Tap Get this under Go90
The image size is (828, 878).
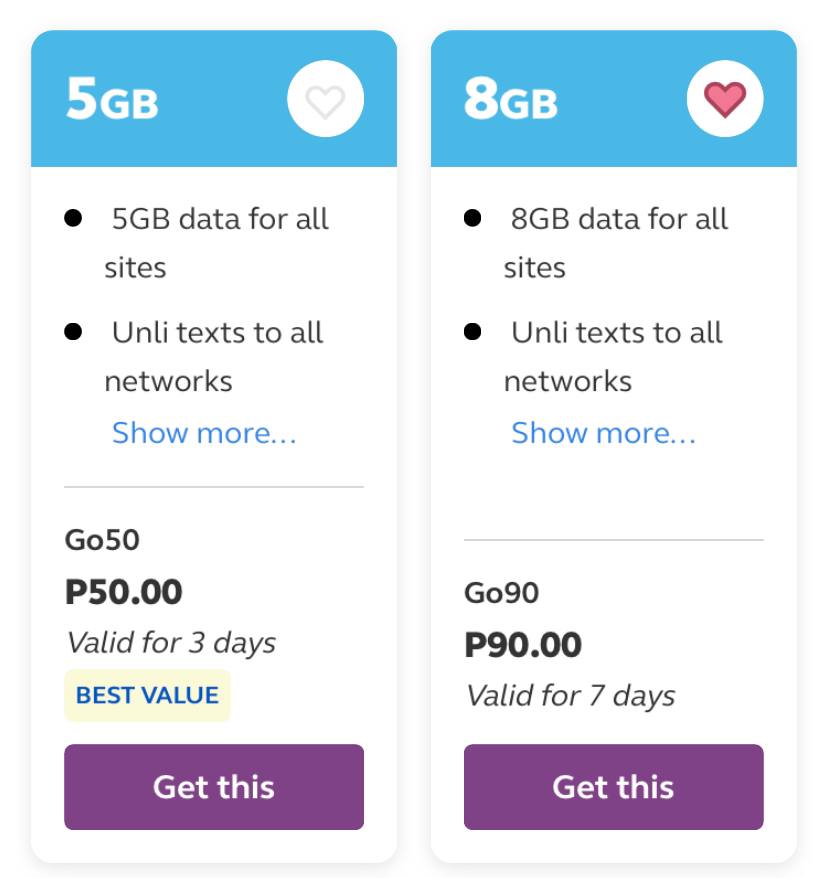(x=614, y=787)
